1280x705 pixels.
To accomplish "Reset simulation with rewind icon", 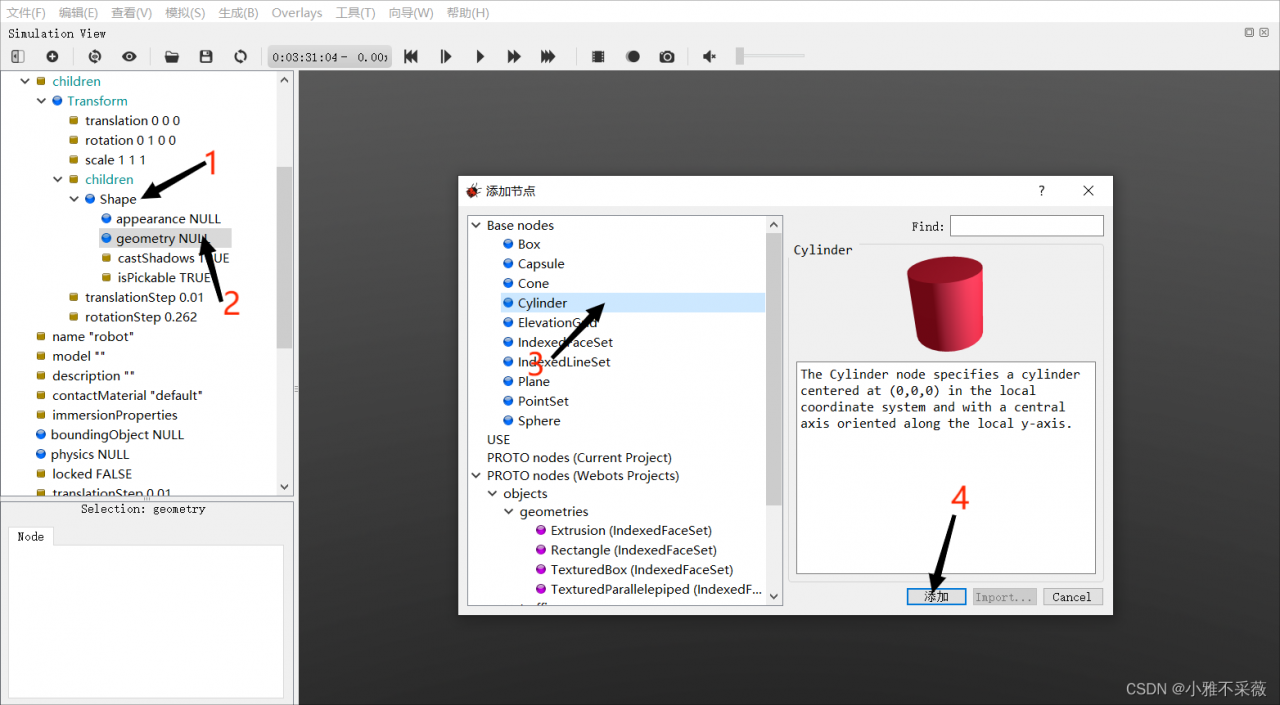I will click(411, 57).
